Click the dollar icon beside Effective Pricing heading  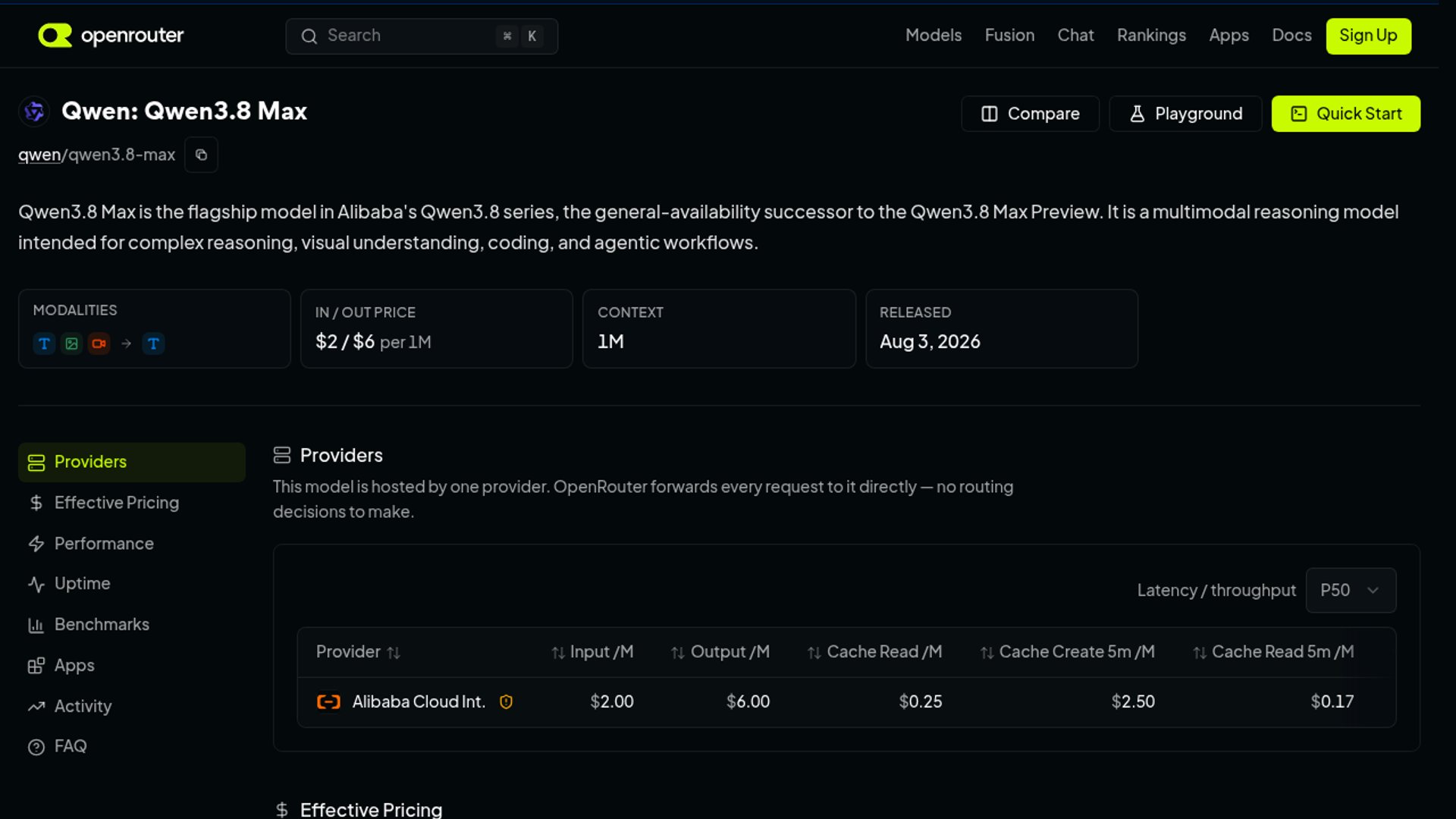click(282, 810)
